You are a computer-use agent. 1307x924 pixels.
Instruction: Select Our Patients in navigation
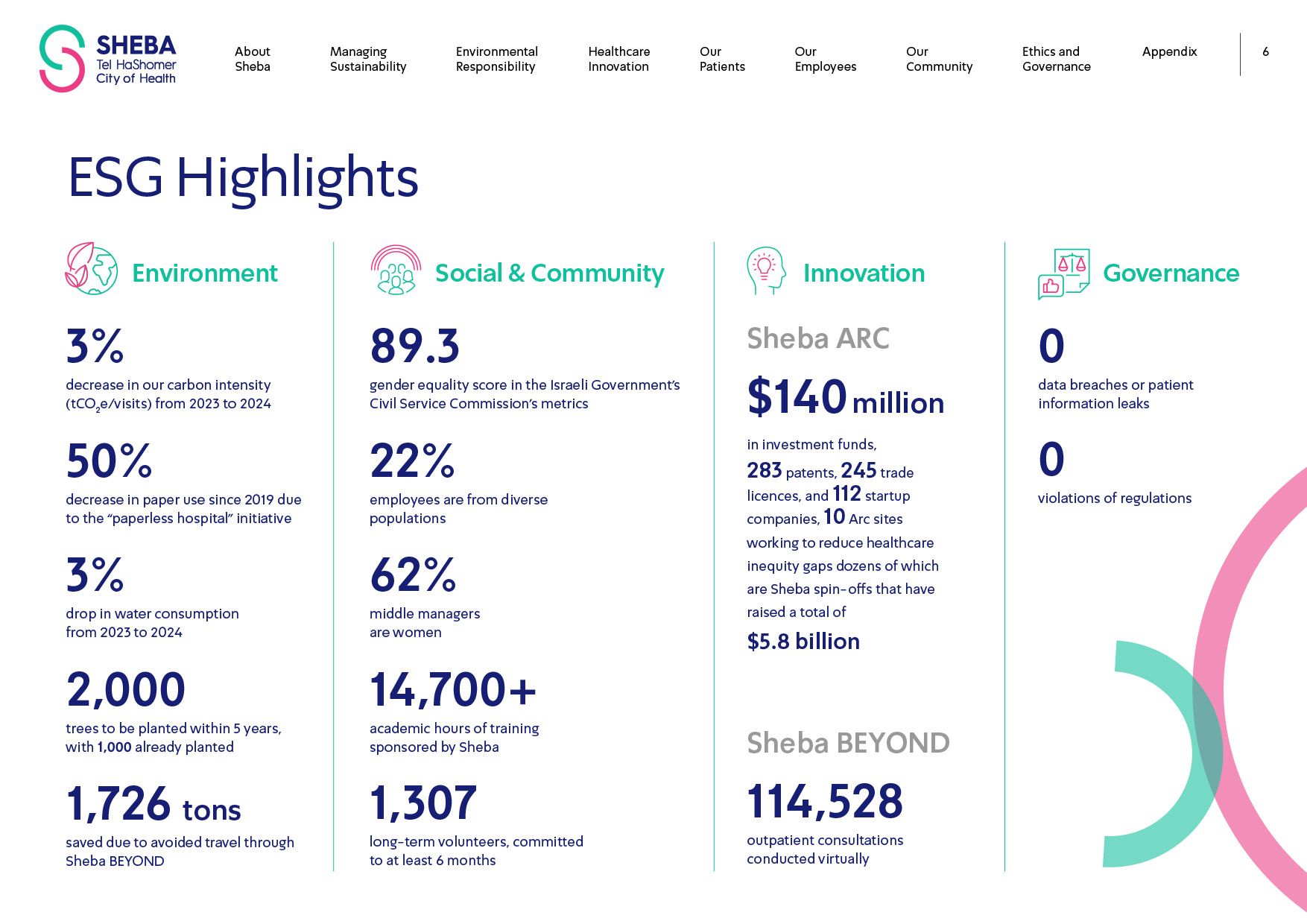pyautogui.click(x=722, y=59)
